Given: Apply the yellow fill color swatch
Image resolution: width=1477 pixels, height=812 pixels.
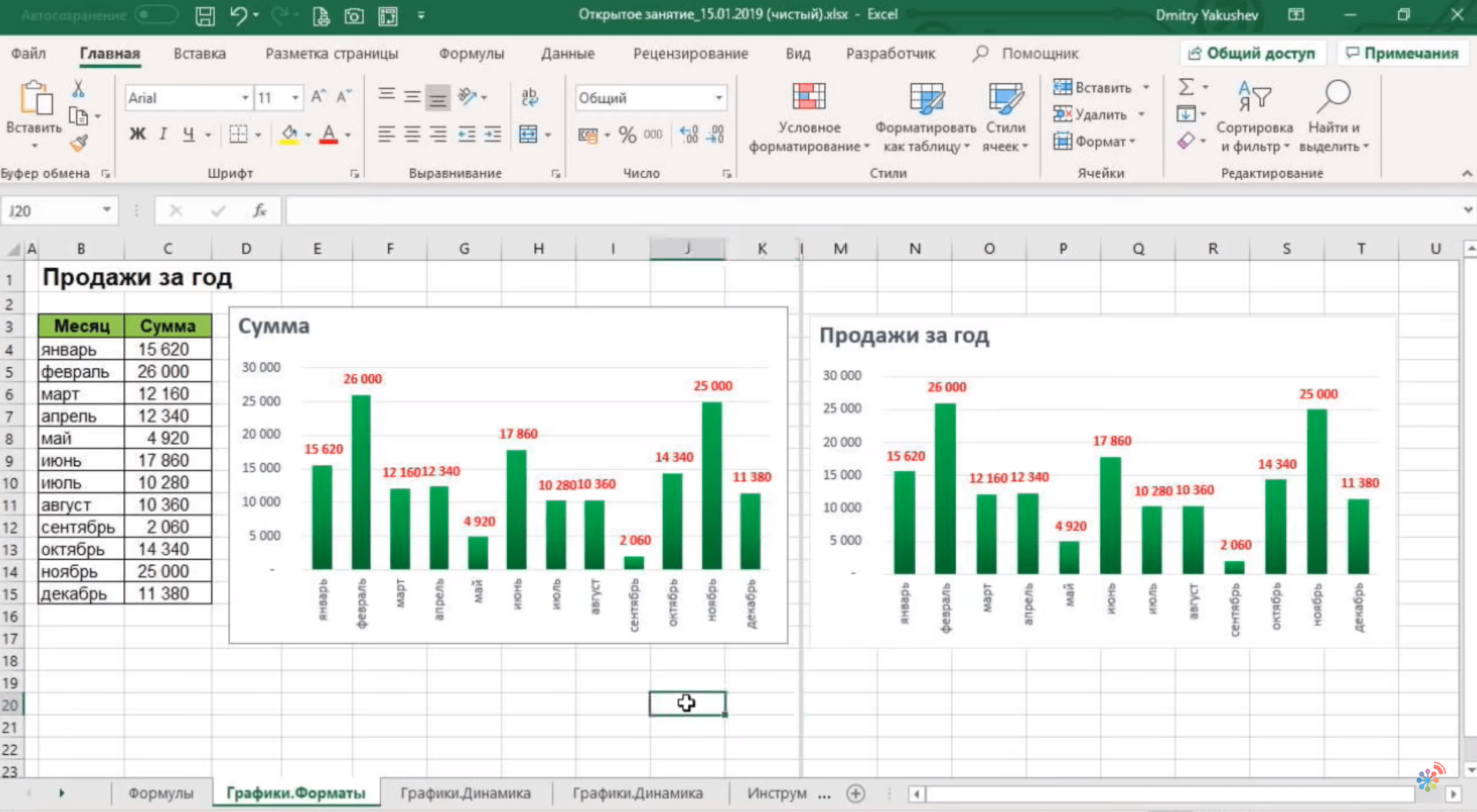Looking at the screenshot, I should tap(289, 135).
